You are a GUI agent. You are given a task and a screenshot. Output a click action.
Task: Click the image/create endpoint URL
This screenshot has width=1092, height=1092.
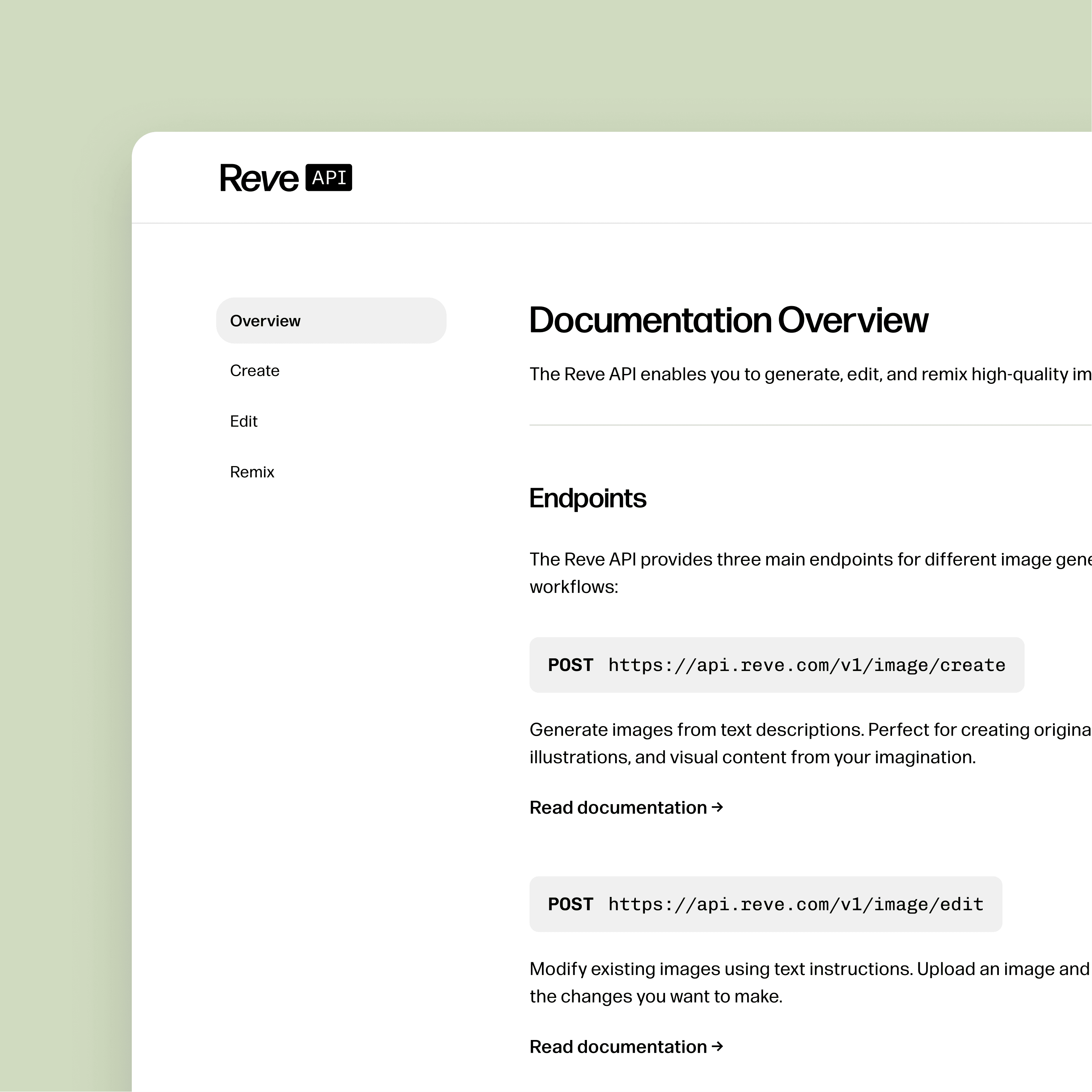[807, 665]
